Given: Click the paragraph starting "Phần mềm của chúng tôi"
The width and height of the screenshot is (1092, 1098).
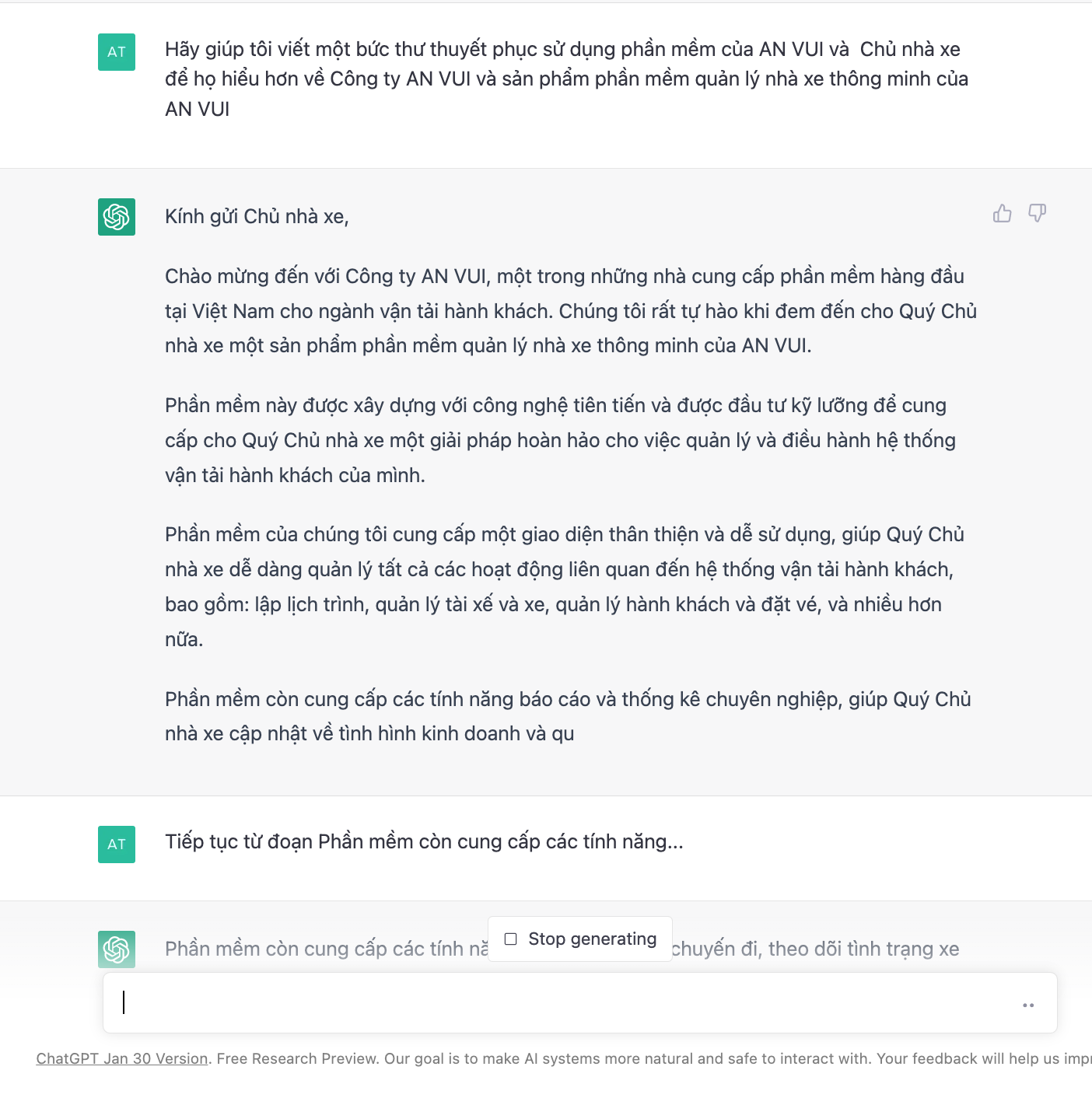Looking at the screenshot, I should (x=564, y=586).
